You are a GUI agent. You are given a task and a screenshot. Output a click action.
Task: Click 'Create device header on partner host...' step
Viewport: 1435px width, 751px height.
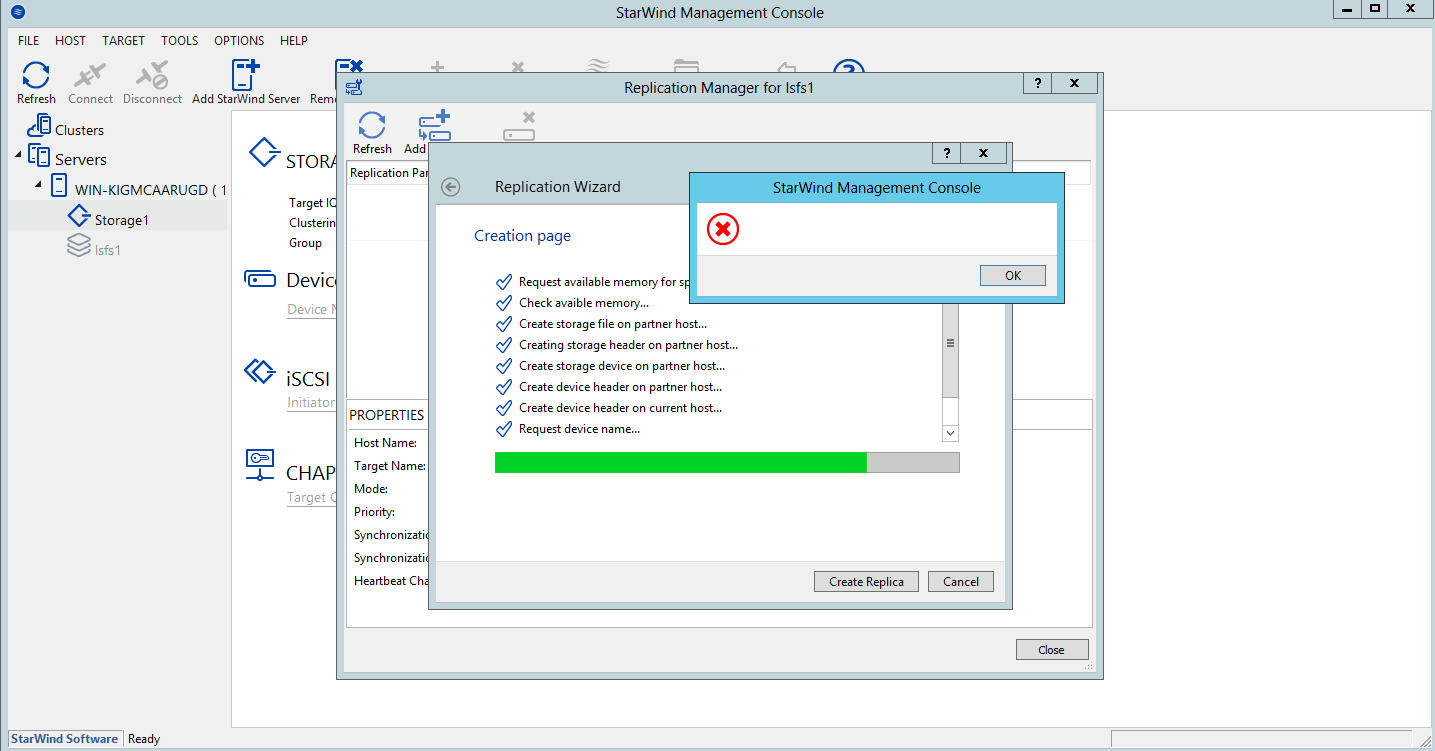tap(620, 387)
